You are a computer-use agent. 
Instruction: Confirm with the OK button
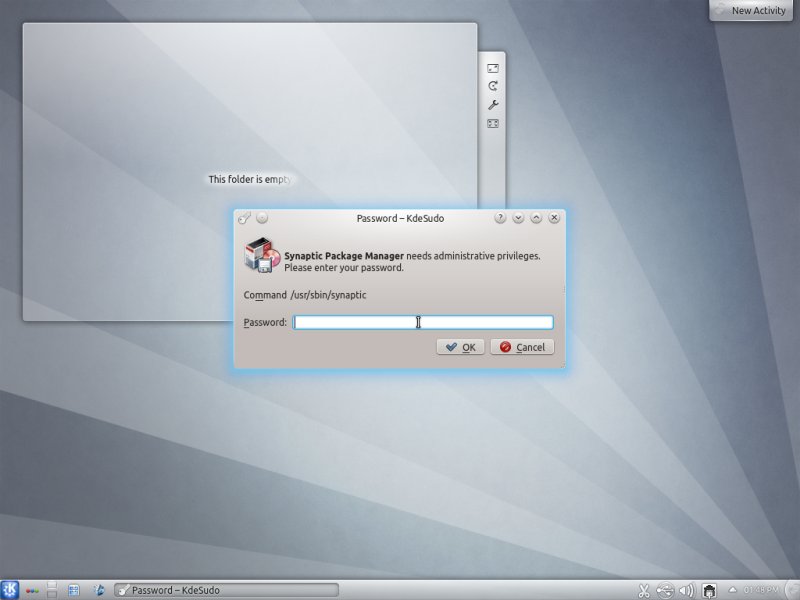460,347
